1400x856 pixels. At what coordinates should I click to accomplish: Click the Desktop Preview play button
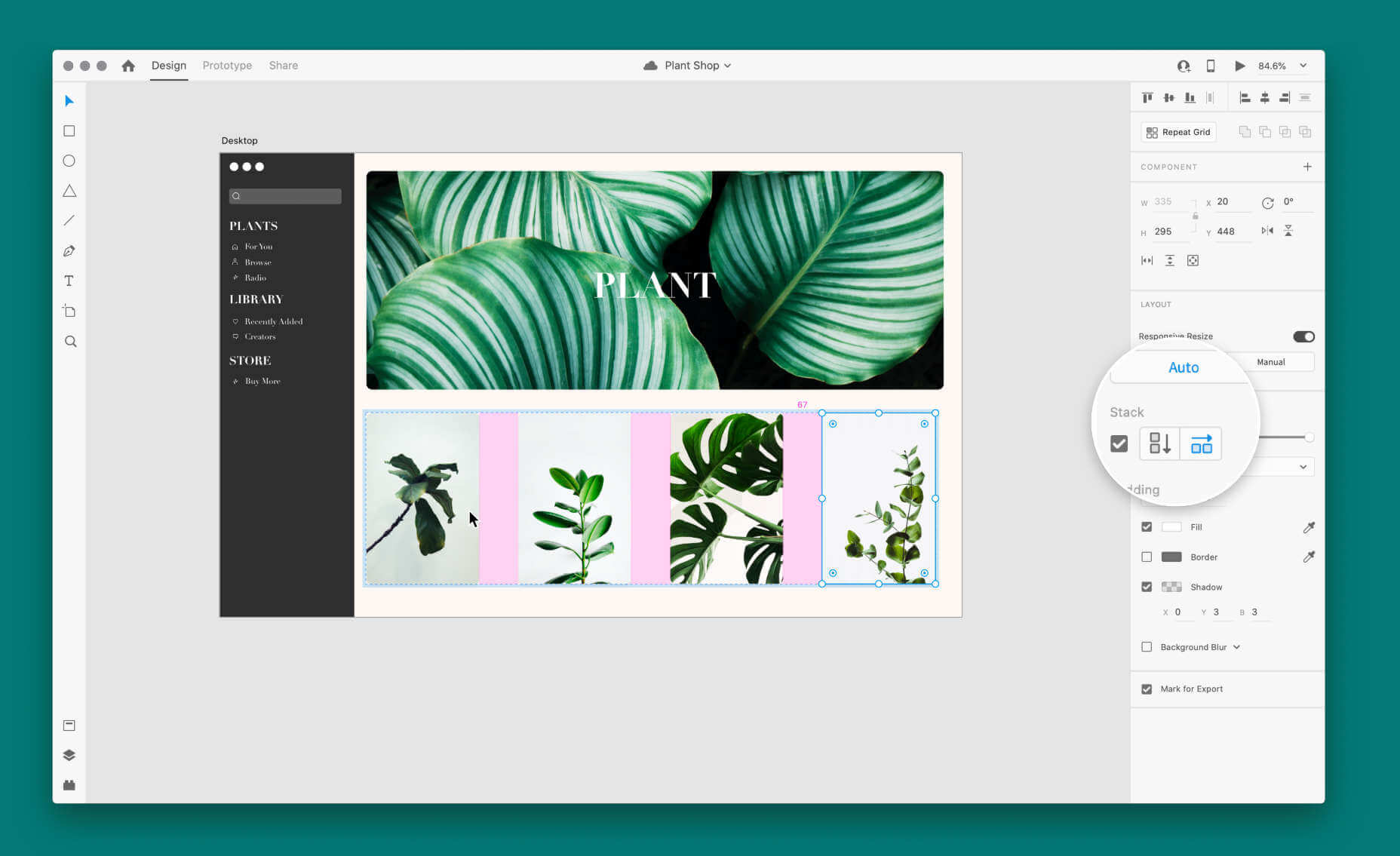pos(1239,66)
